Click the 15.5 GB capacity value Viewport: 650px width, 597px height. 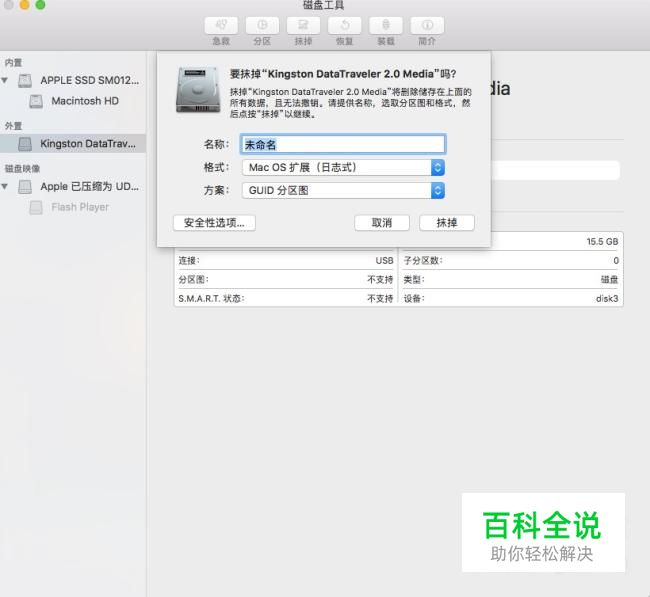click(602, 242)
